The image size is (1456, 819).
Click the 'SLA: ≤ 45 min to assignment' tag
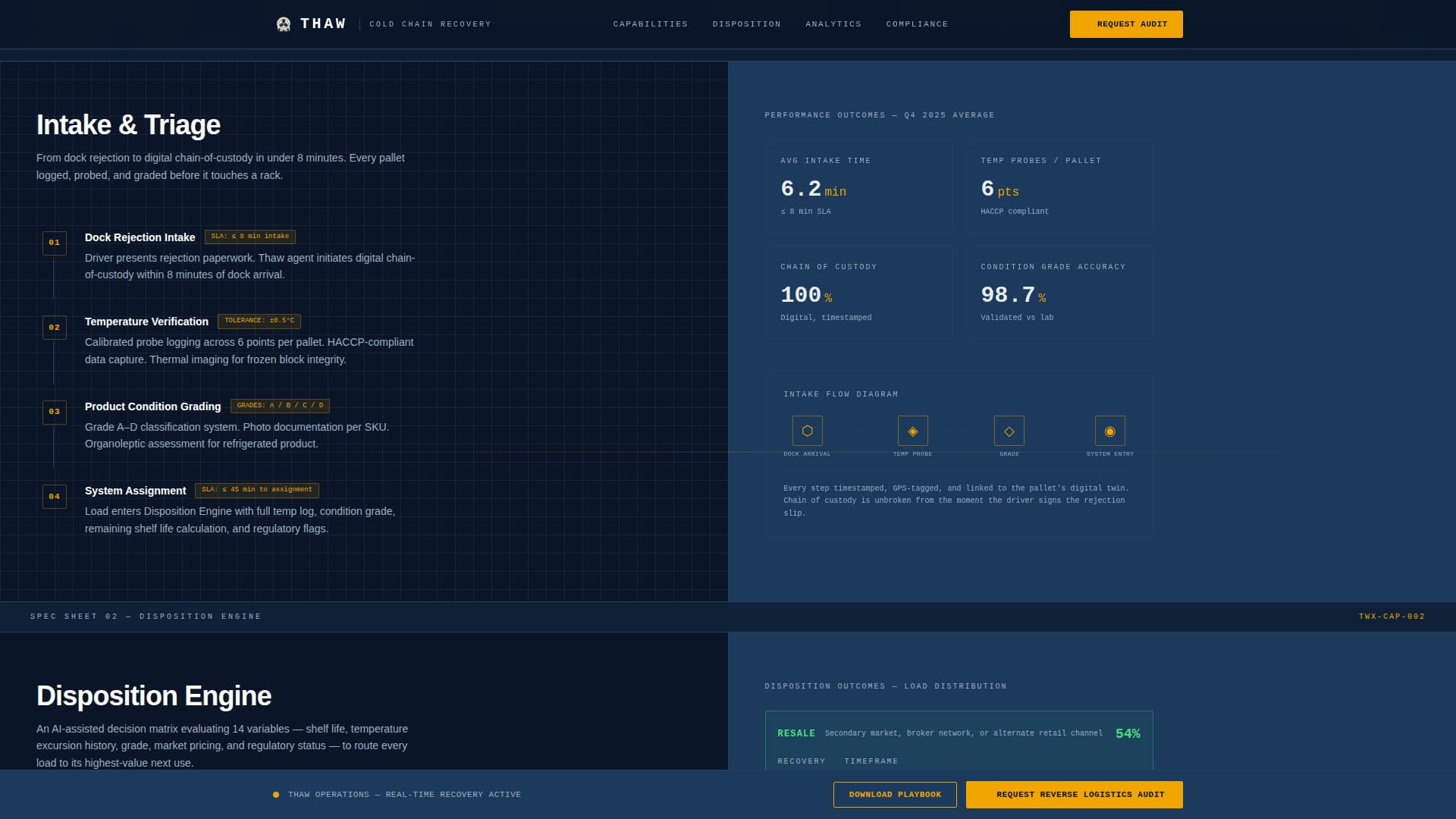tap(257, 490)
